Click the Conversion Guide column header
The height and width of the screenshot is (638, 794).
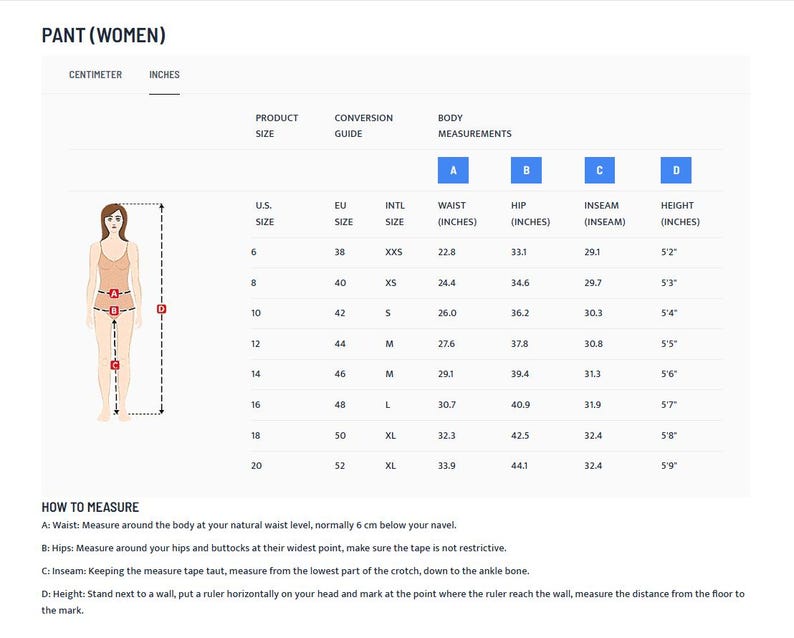(x=364, y=126)
